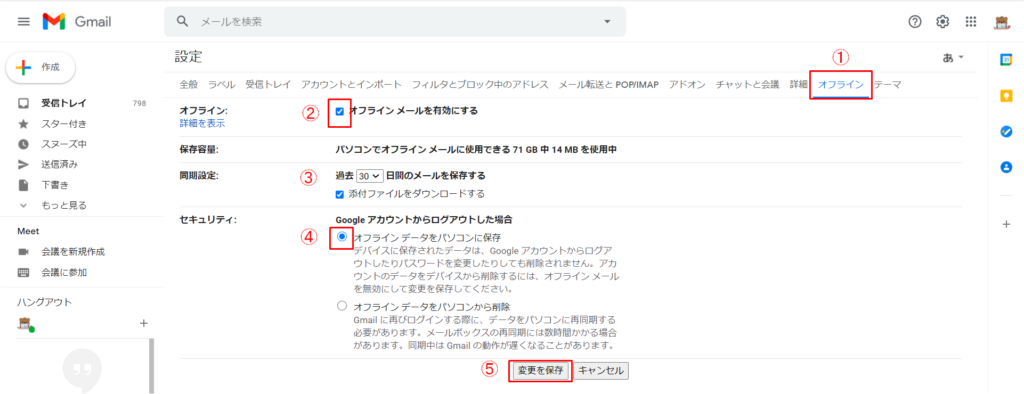Viewport: 1024px width, 394px height.
Task: Click the 作成 compose button
Action: 40,67
